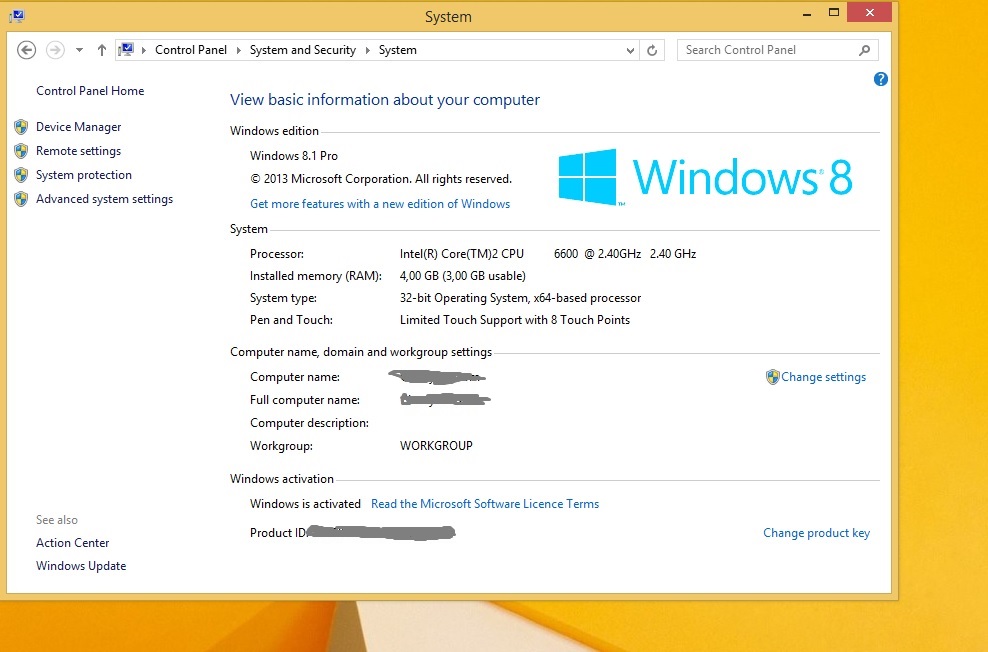Click the View basic information heading
This screenshot has height=652, width=988.
pos(385,100)
